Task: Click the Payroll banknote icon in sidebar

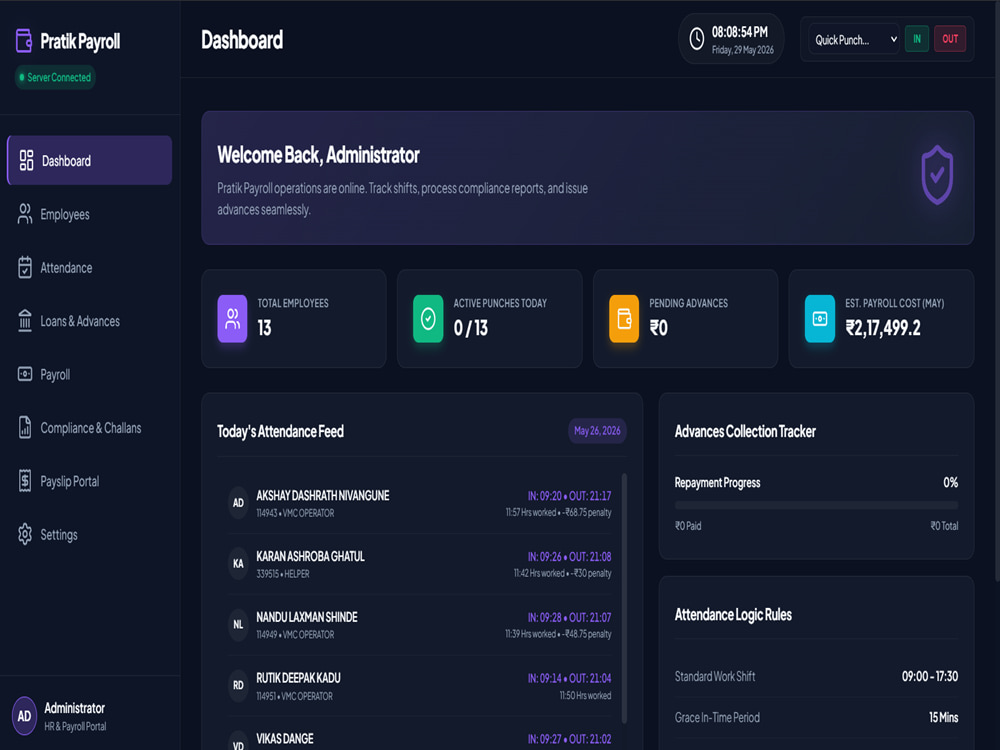Action: (x=25, y=374)
